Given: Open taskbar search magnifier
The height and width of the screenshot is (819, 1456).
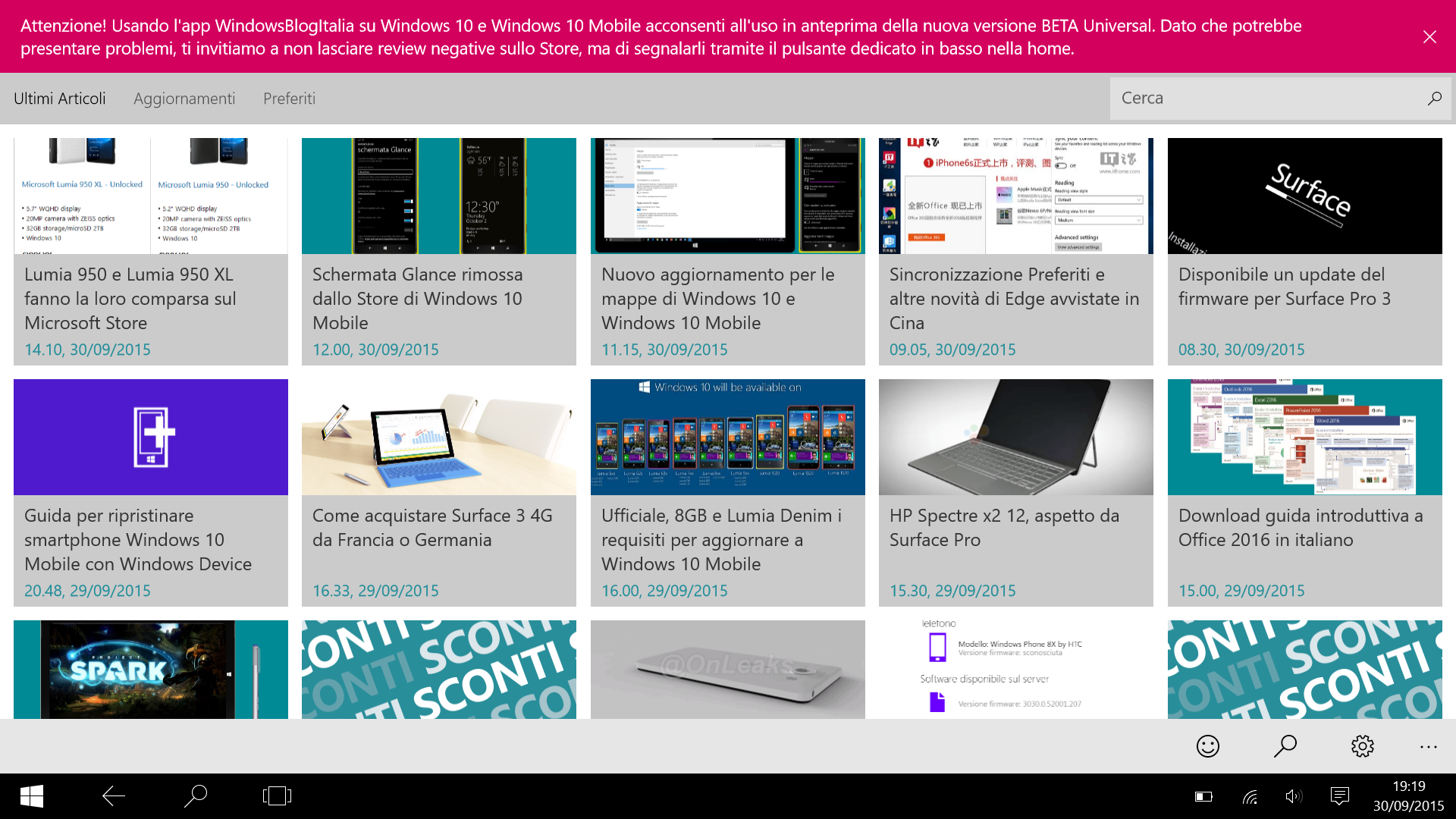Looking at the screenshot, I should [196, 796].
